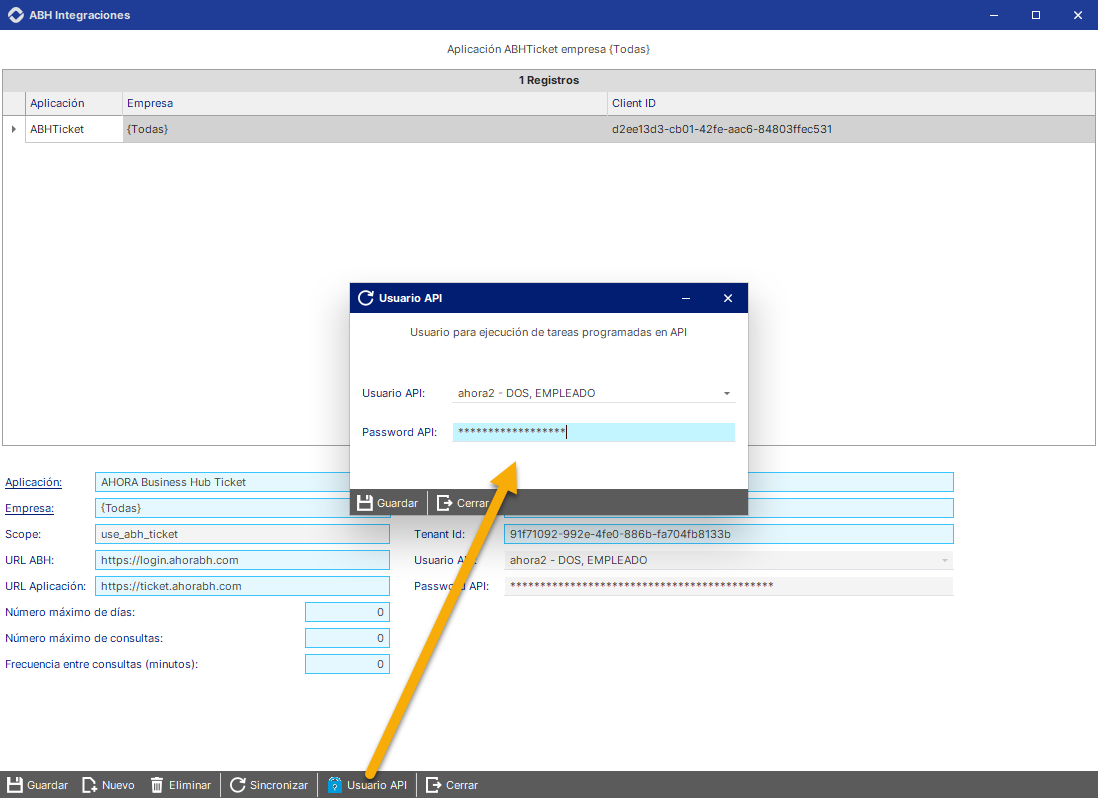The width and height of the screenshot is (1098, 798).
Task: Click the Usuario API dialog refresh icon
Action: pos(366,298)
